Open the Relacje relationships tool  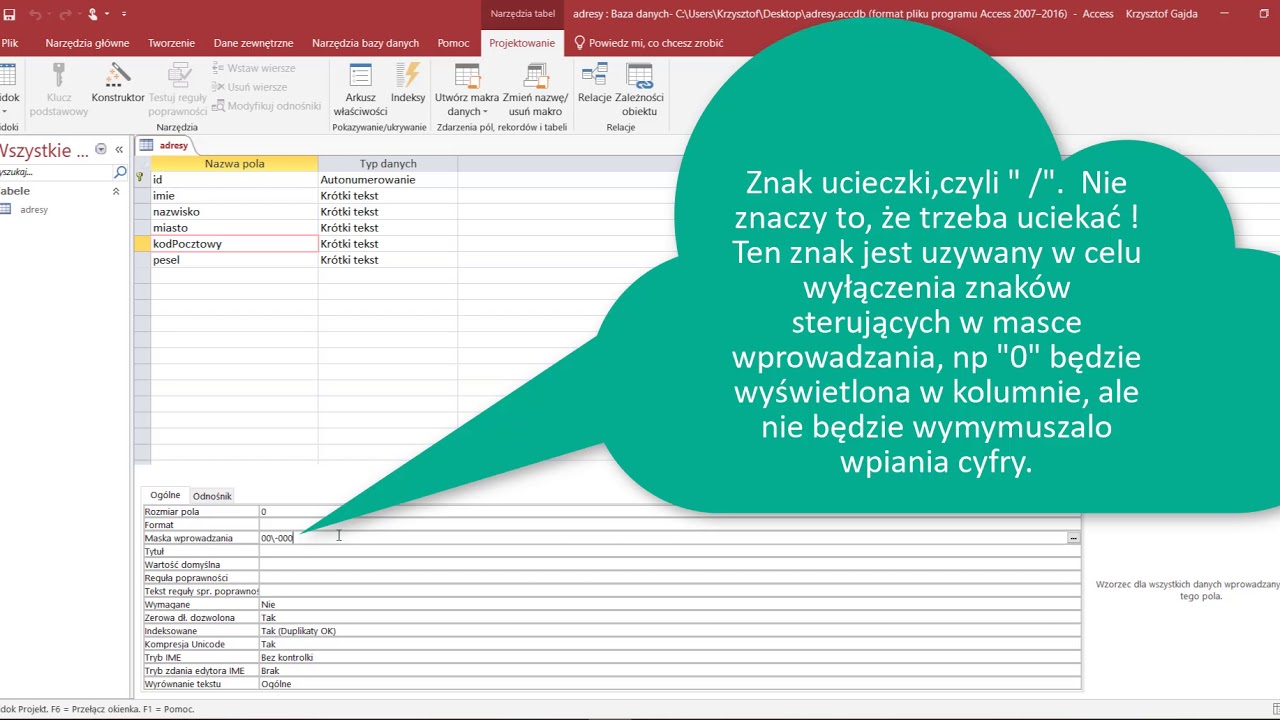[x=594, y=84]
